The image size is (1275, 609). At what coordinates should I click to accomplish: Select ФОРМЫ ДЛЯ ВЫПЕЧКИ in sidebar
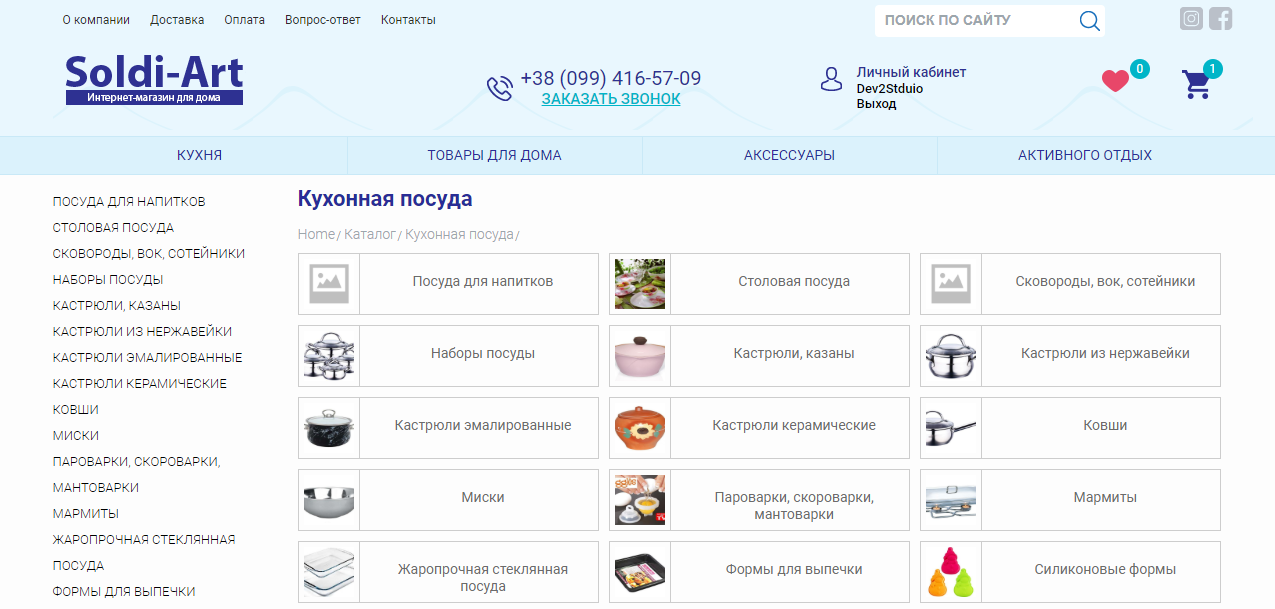(x=124, y=592)
